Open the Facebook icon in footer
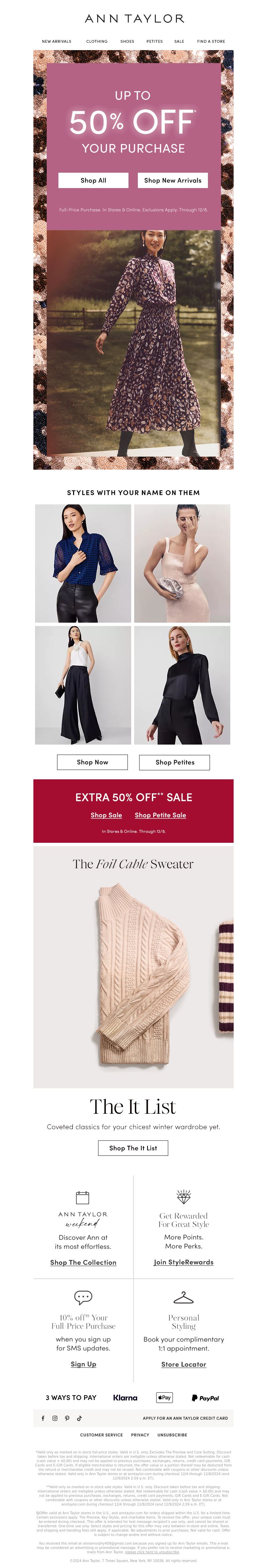Viewport: 267px width, 1568px height. pyautogui.click(x=43, y=1418)
